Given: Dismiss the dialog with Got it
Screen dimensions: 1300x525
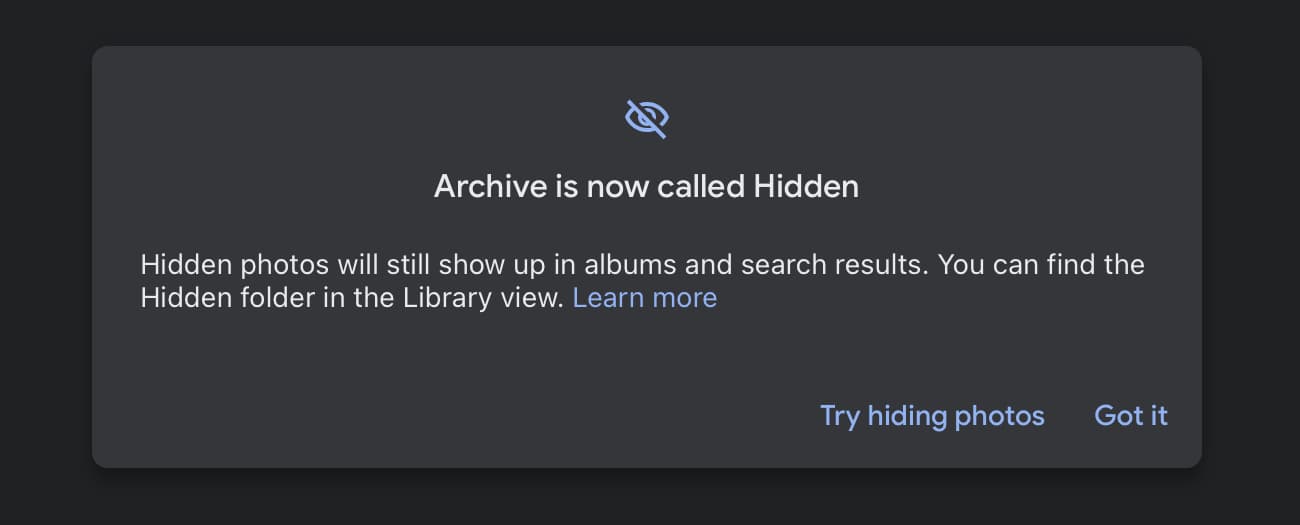Looking at the screenshot, I should click(1130, 416).
